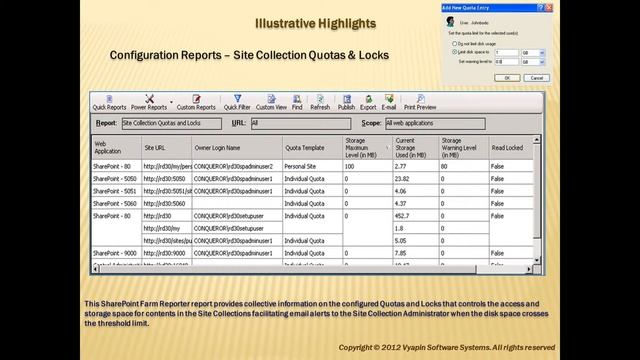Click the Power Reports dropdown arrow
Screen dimensions: 640x360
pos(171,102)
